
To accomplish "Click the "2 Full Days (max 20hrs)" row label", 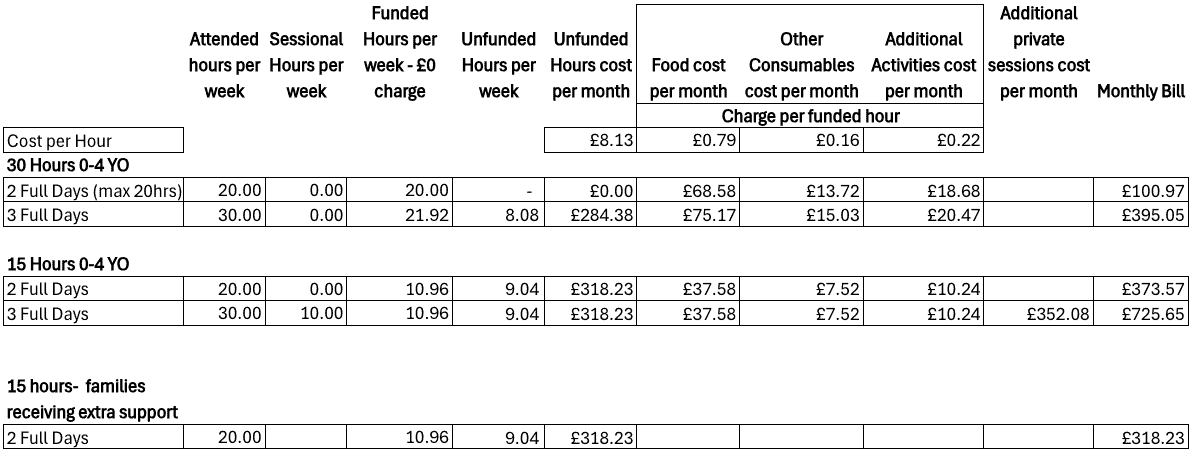I will [94, 190].
